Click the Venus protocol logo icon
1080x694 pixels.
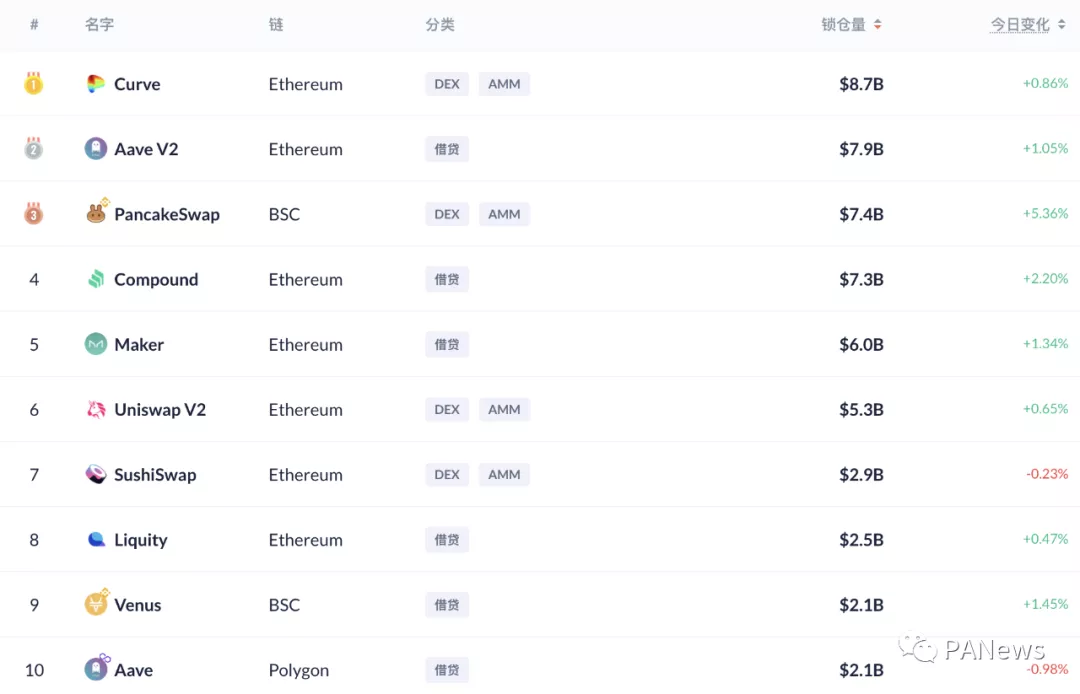point(96,604)
